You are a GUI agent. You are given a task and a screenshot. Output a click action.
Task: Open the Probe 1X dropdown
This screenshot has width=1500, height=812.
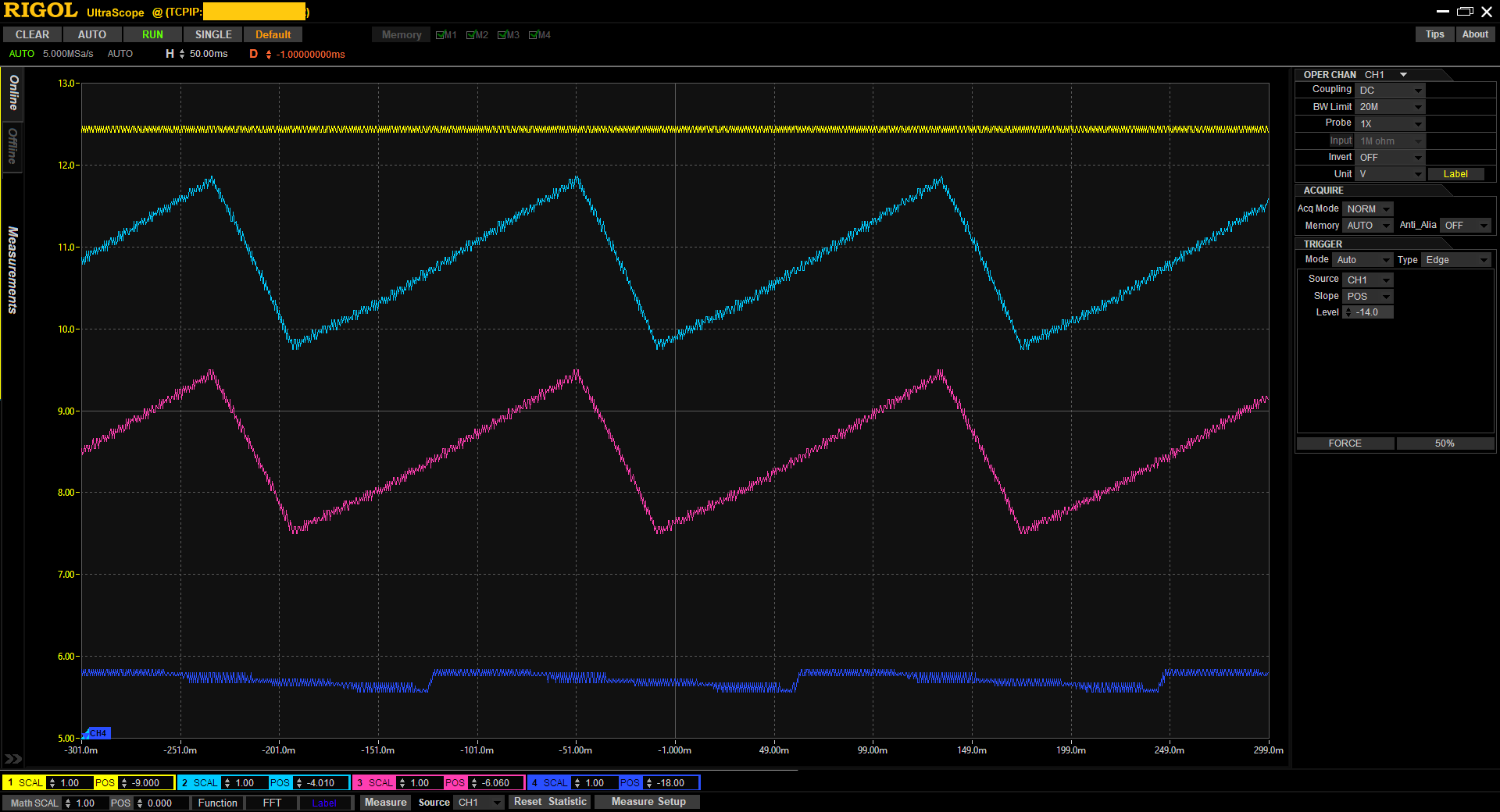point(1391,124)
